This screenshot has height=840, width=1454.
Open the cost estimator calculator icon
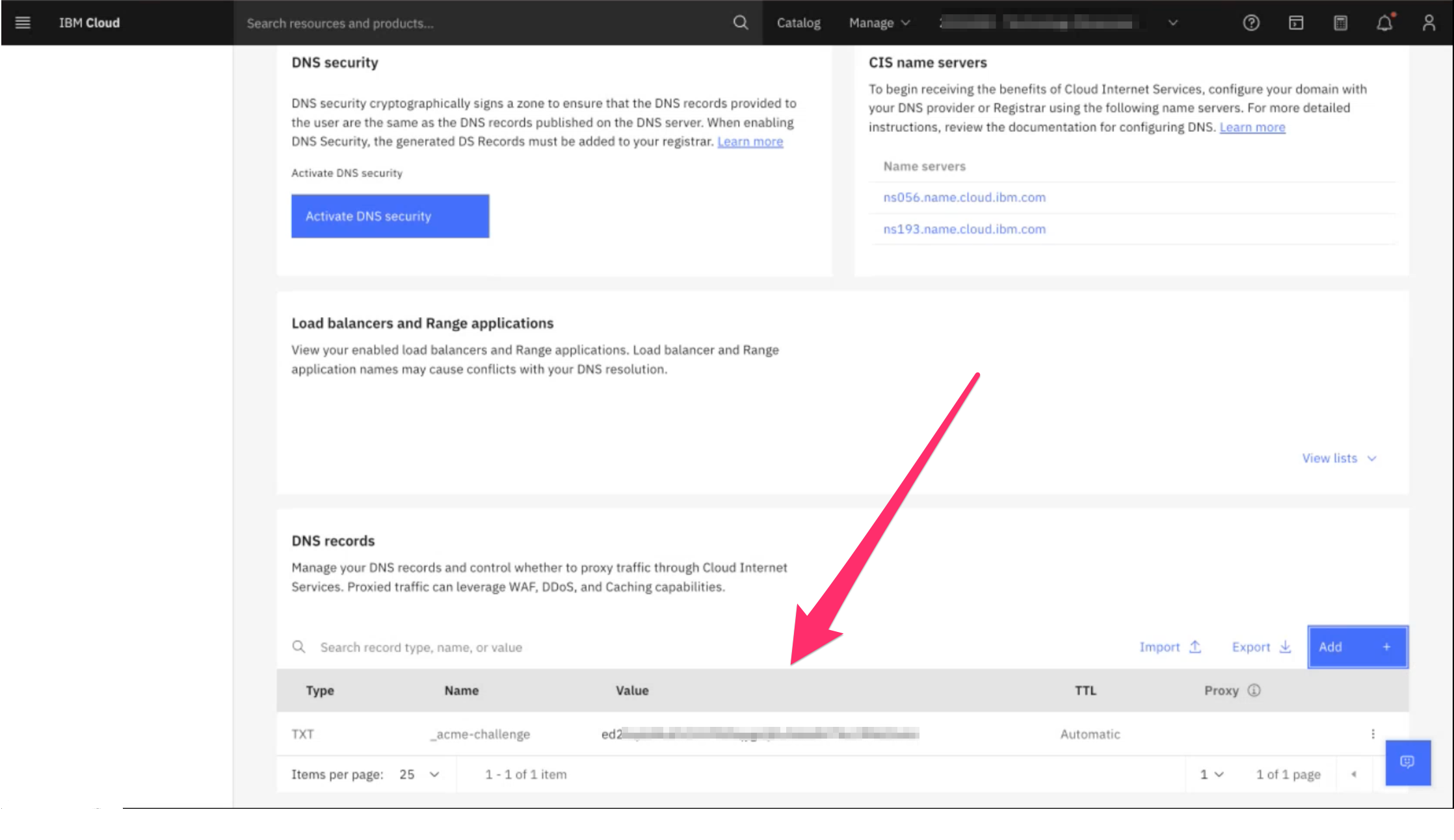point(1340,23)
